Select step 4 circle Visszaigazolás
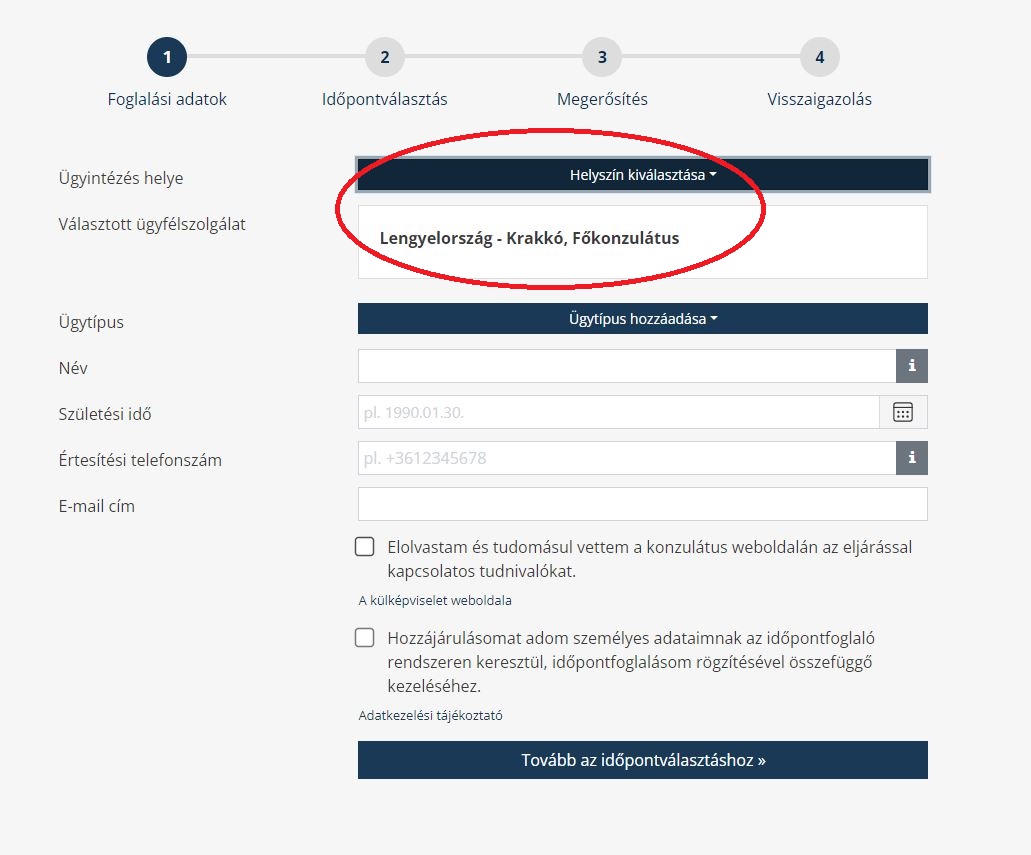The width and height of the screenshot is (1031, 855). click(x=819, y=57)
